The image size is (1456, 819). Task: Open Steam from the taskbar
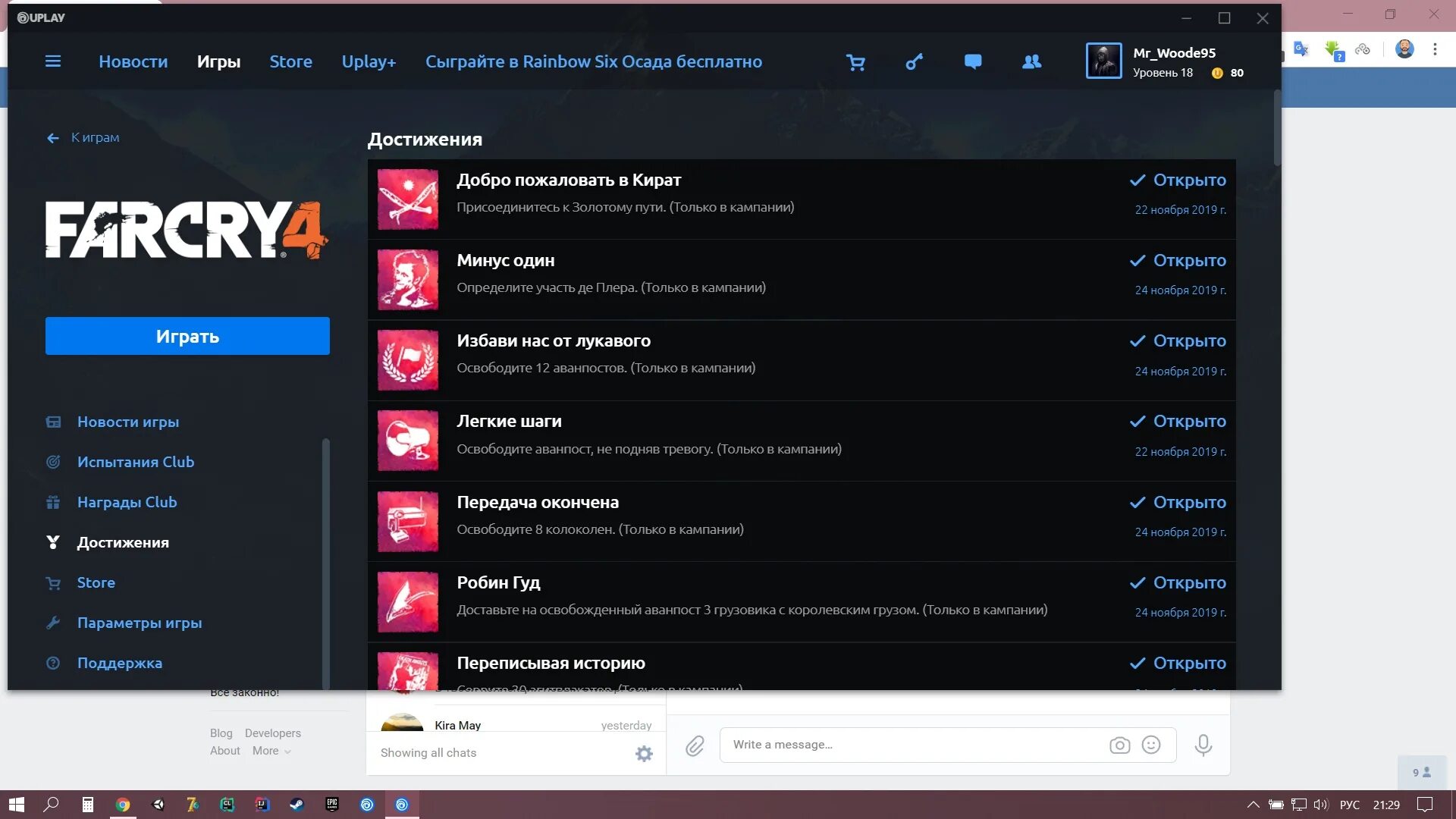click(297, 805)
